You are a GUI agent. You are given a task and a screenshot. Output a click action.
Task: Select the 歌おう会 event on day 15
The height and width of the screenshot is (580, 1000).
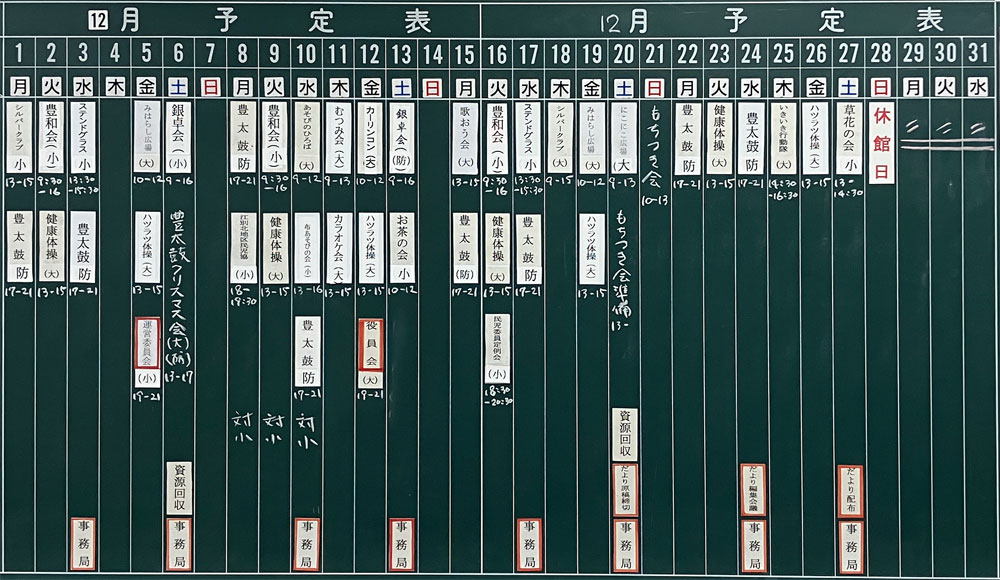click(465, 138)
